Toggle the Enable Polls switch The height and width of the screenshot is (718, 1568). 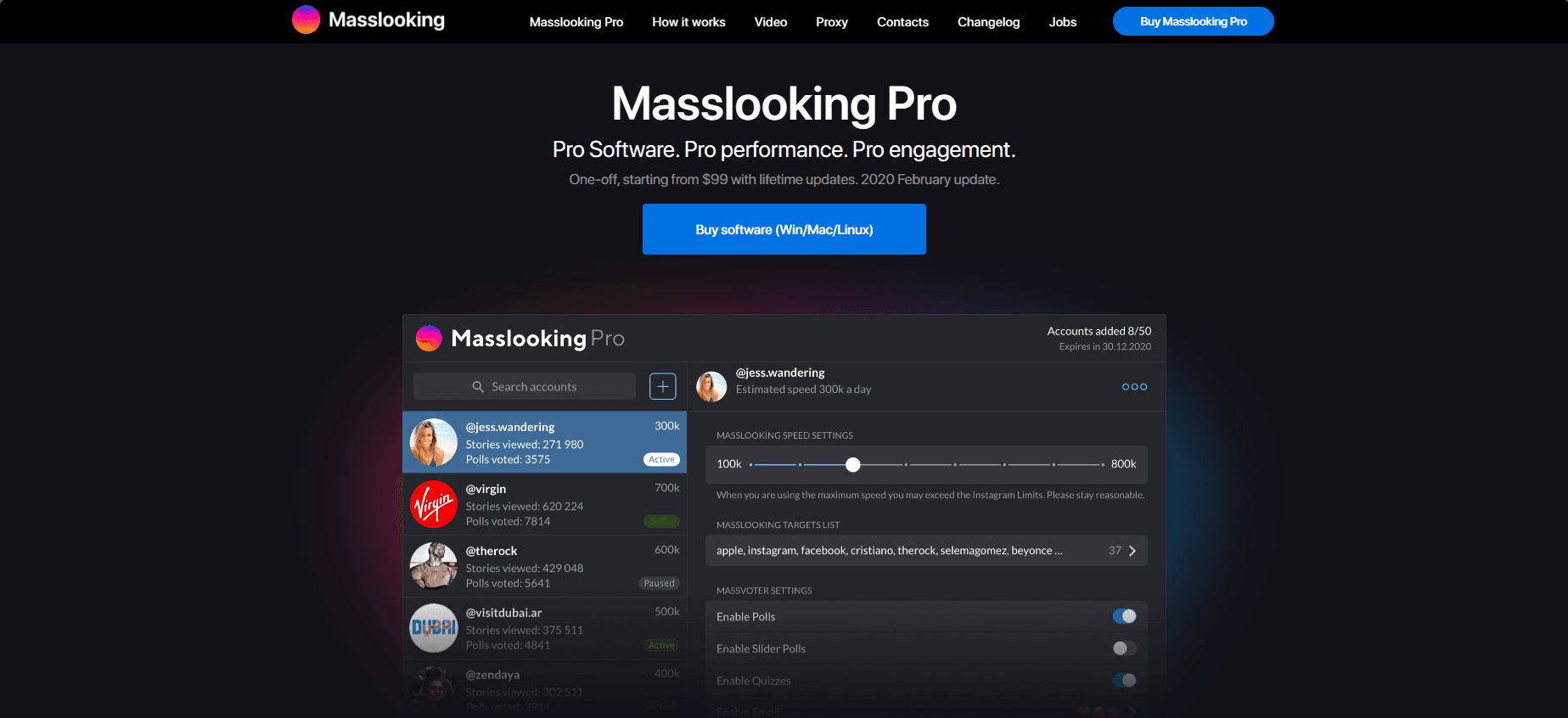point(1124,616)
